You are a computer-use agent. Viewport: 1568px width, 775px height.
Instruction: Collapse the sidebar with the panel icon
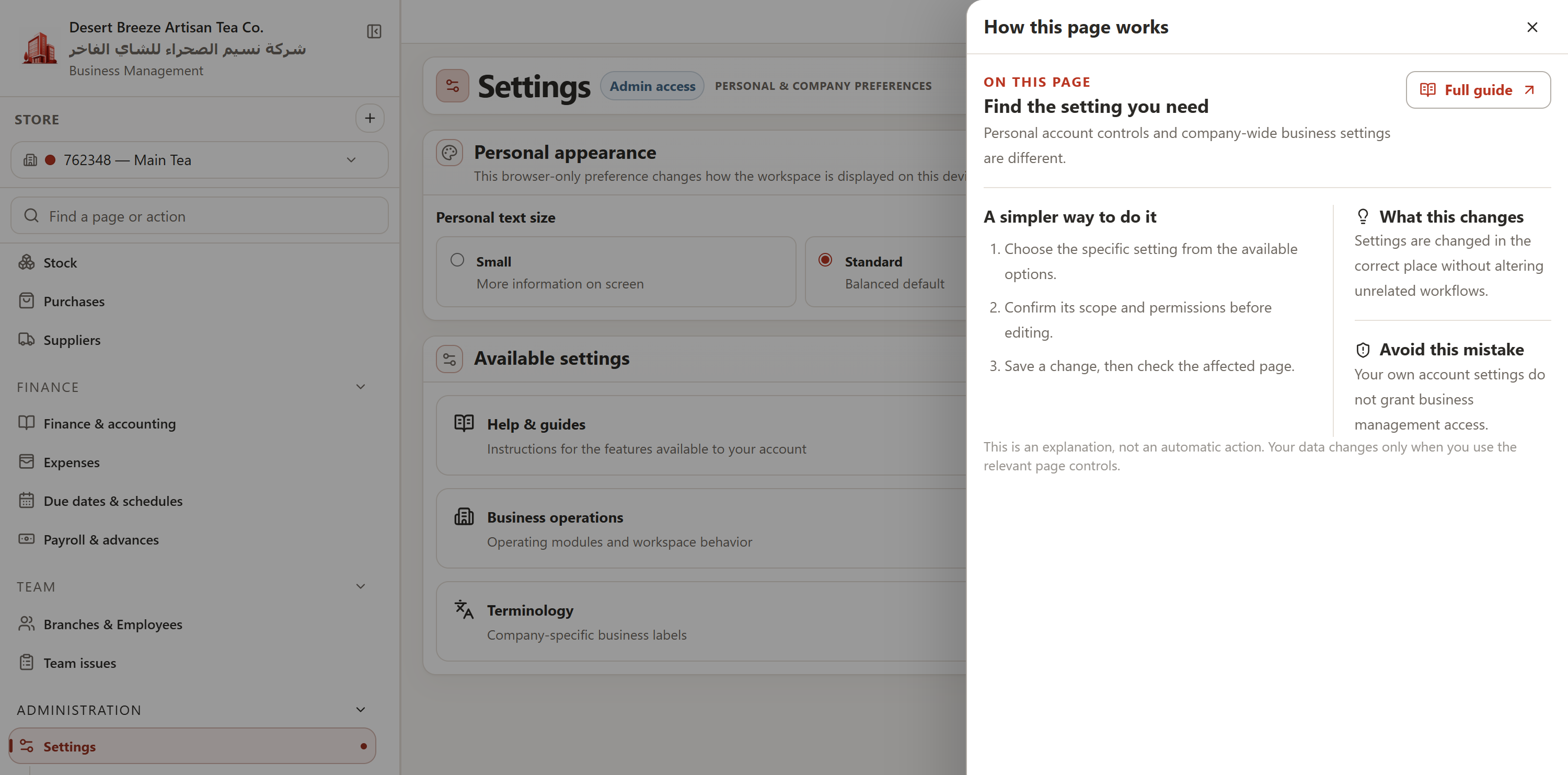374,31
